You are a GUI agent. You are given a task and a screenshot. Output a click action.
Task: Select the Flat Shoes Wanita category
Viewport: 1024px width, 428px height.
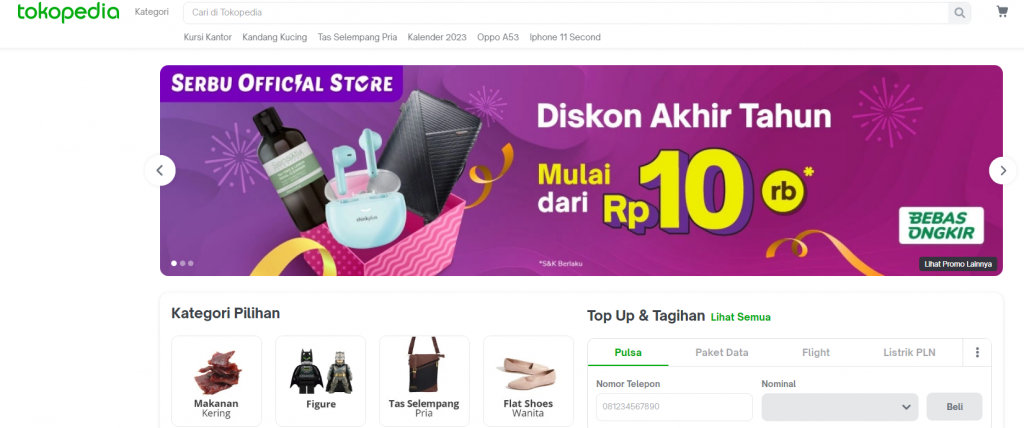[x=528, y=381]
